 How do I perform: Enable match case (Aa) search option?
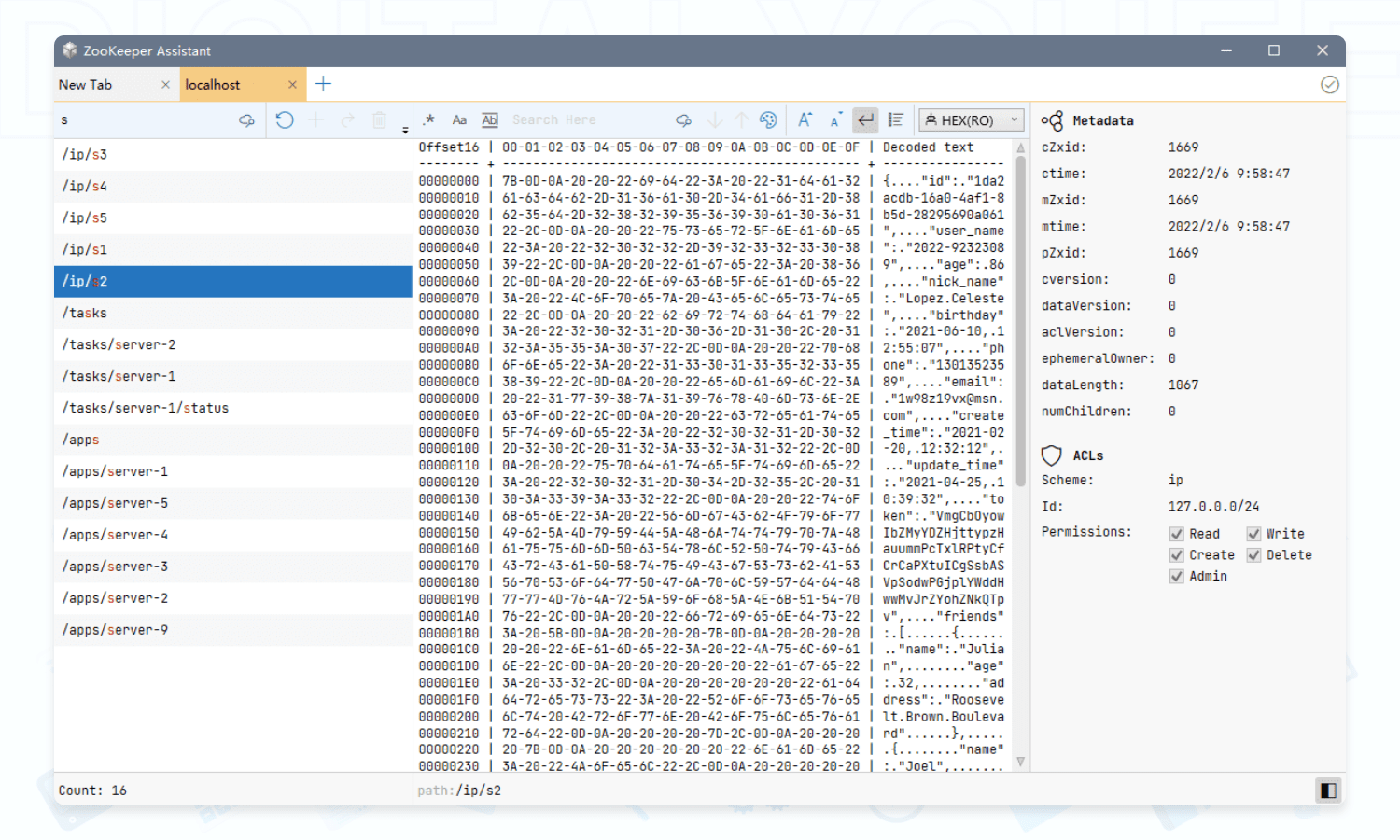click(459, 119)
